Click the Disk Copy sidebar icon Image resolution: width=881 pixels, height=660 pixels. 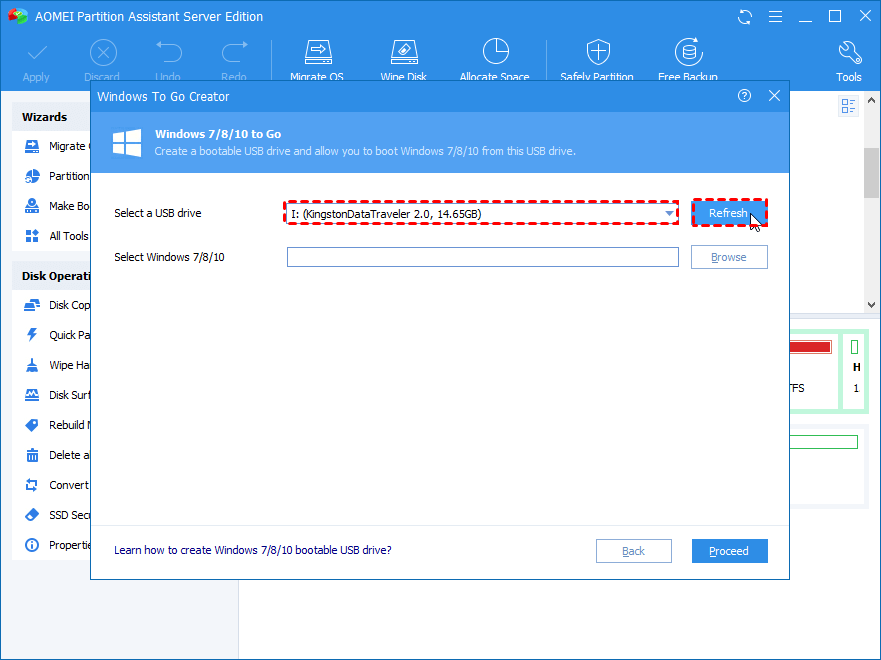point(32,305)
